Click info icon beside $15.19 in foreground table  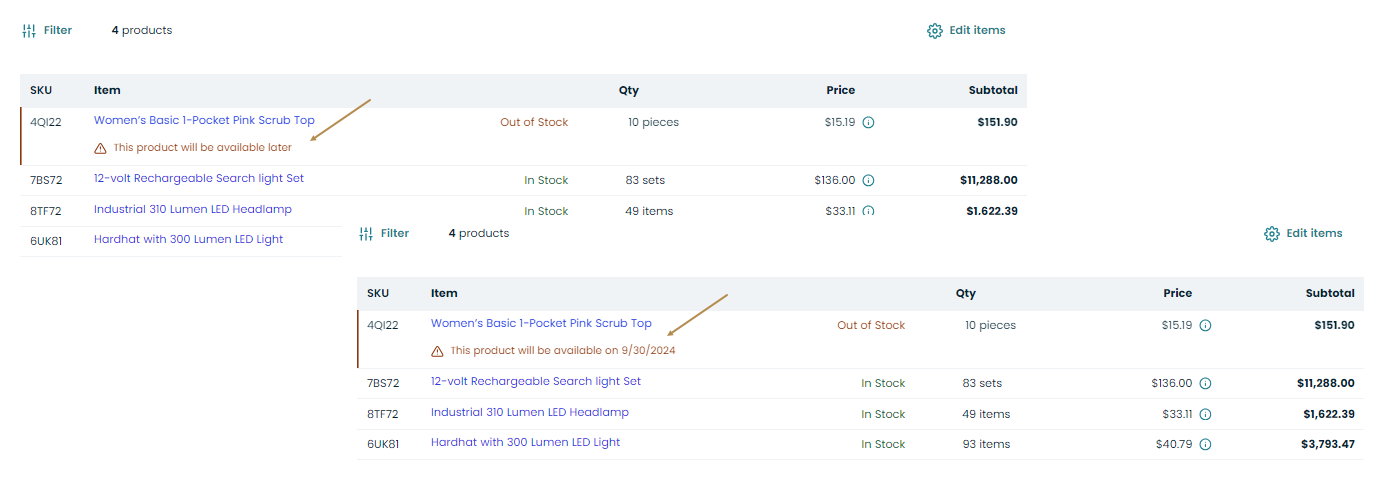coord(1205,325)
